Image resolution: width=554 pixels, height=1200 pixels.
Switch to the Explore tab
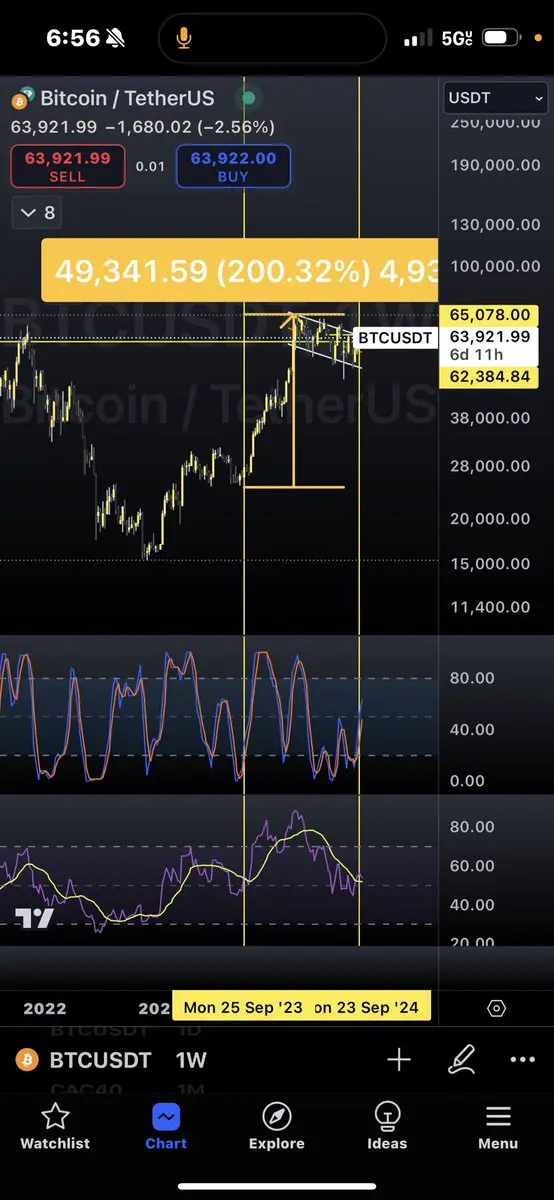tap(277, 1127)
